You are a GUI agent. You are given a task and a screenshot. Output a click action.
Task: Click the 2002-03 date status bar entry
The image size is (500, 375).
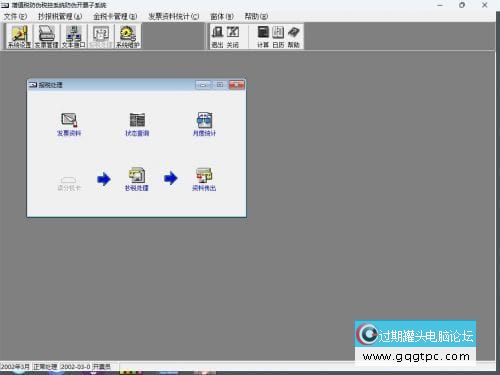(75, 367)
